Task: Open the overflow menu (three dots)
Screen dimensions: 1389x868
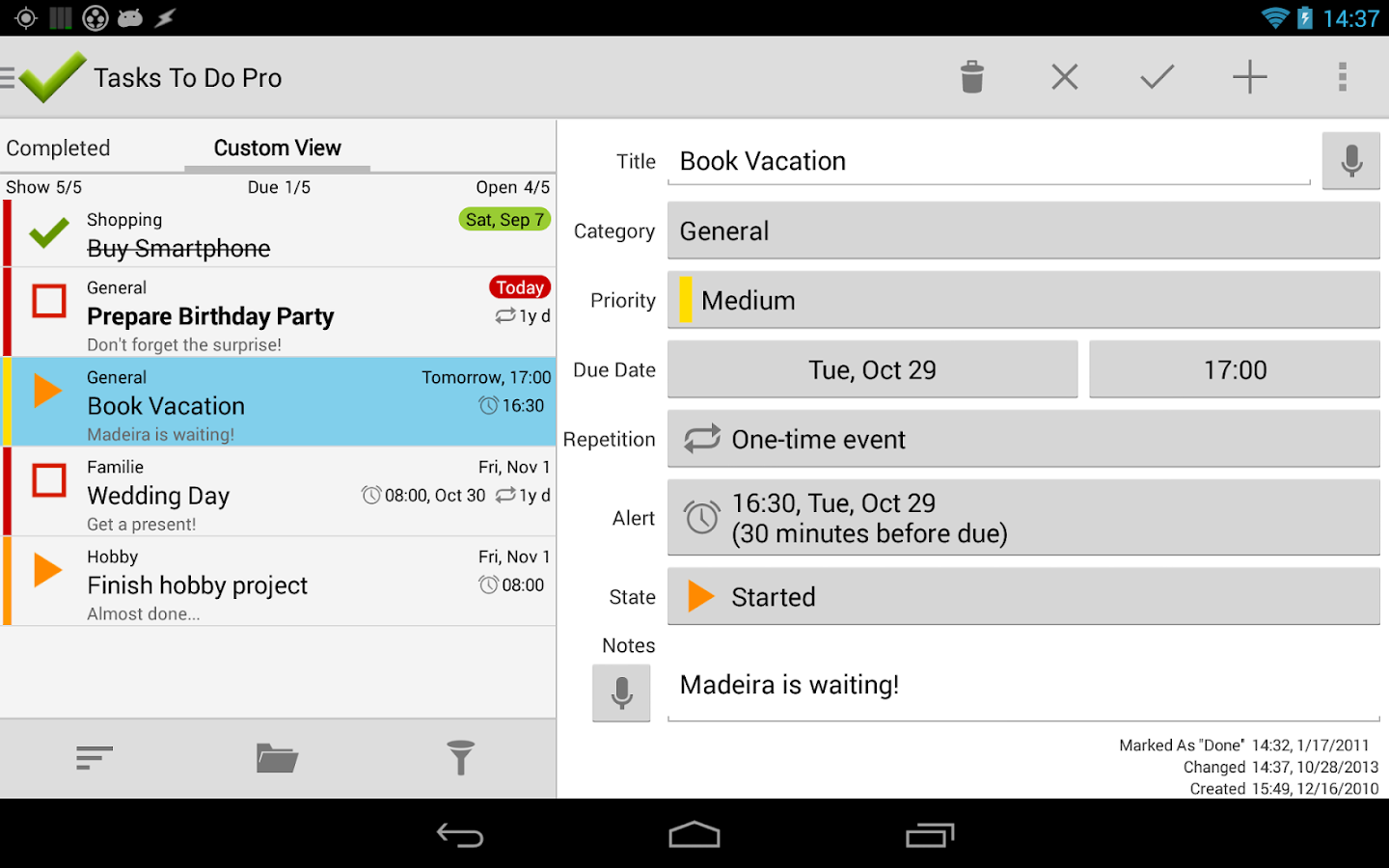Action: coord(1342,77)
